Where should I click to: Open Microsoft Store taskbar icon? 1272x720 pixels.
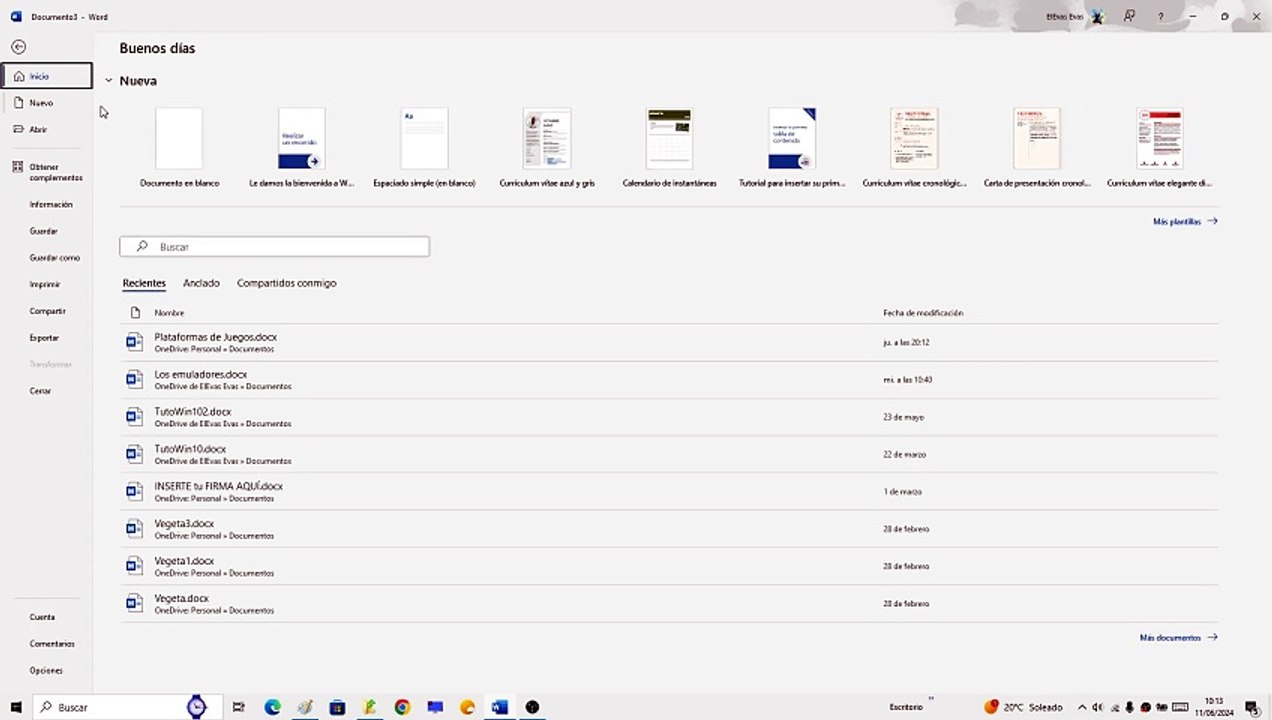tap(337, 707)
